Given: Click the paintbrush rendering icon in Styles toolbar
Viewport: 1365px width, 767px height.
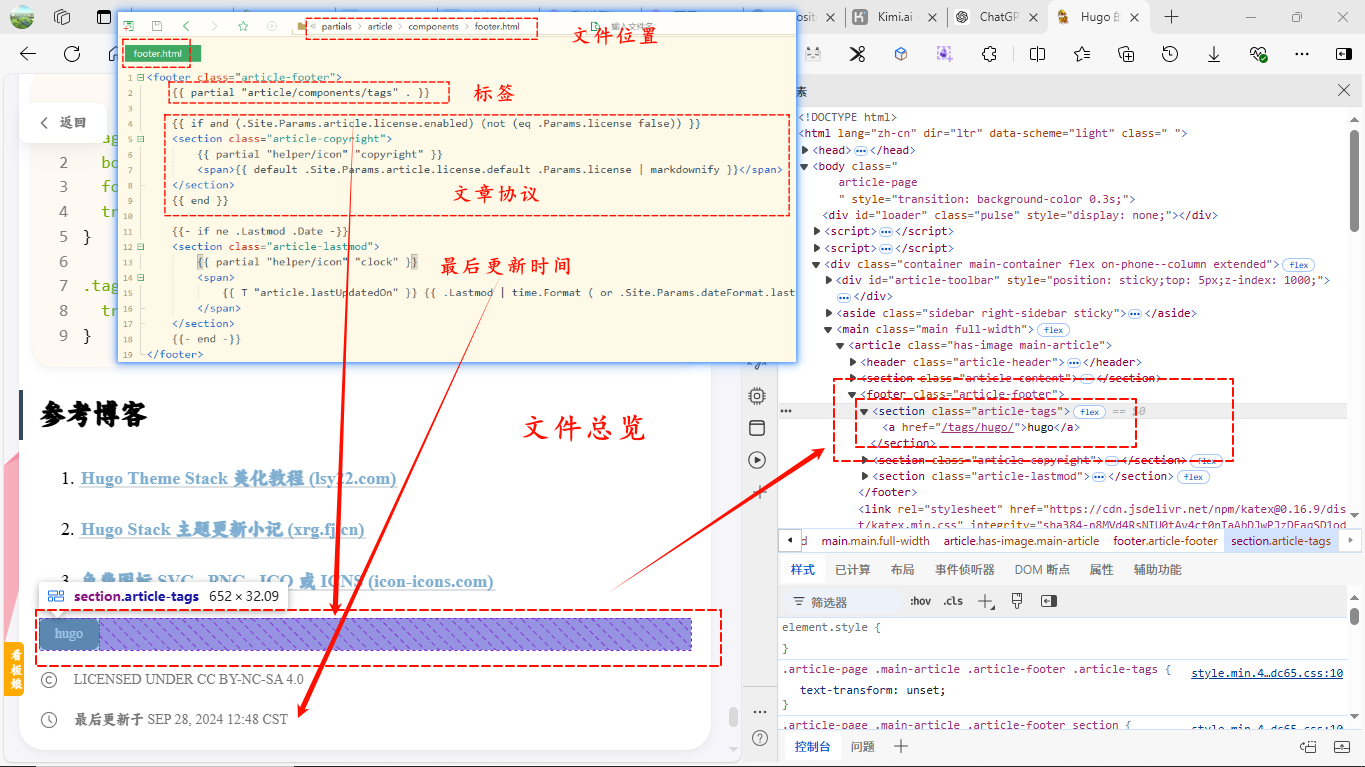Looking at the screenshot, I should pyautogui.click(x=1017, y=601).
